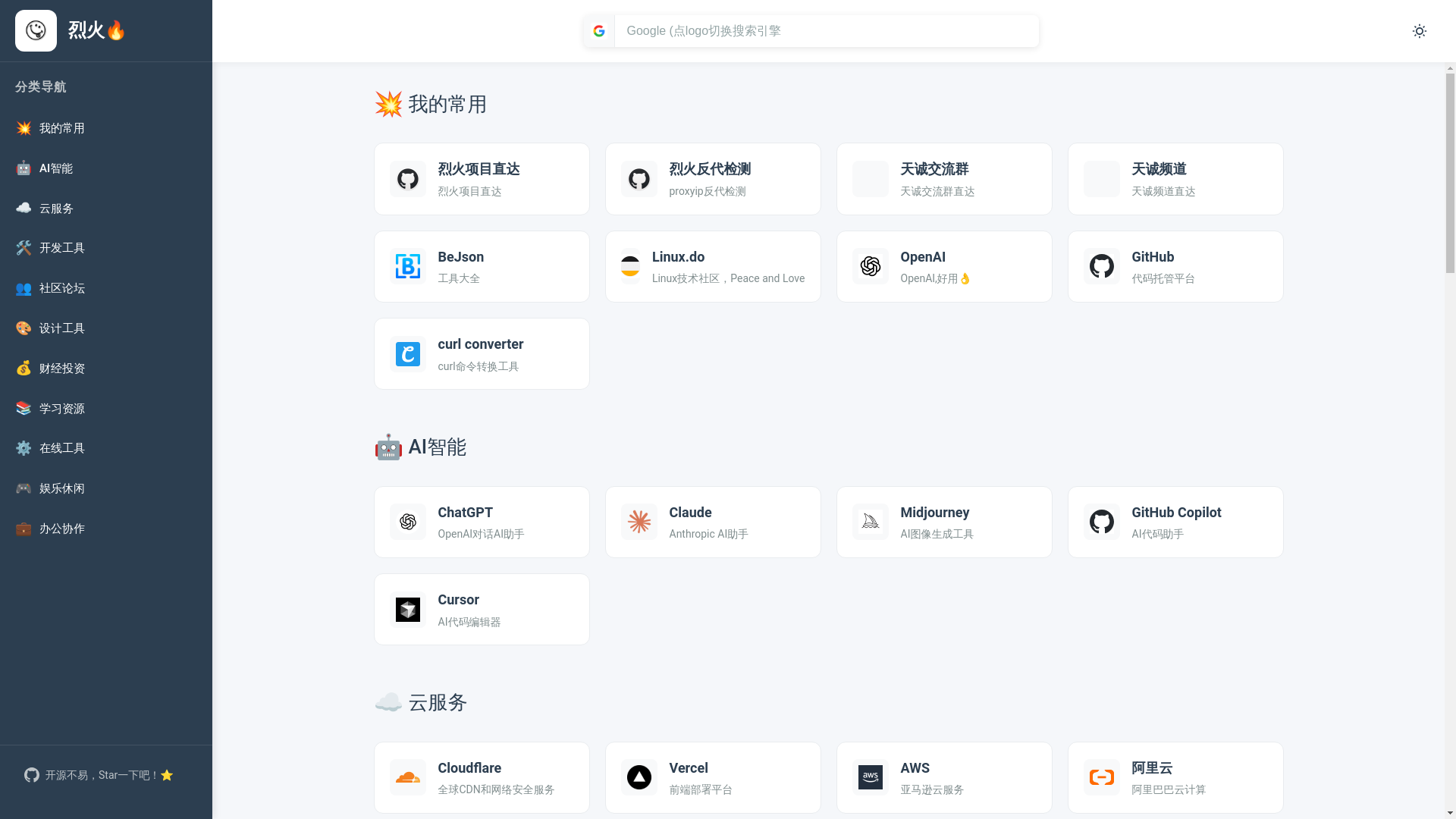Screen dimensions: 1456x819
Task: Go to 财经投资 sidebar category
Action: coord(106,369)
